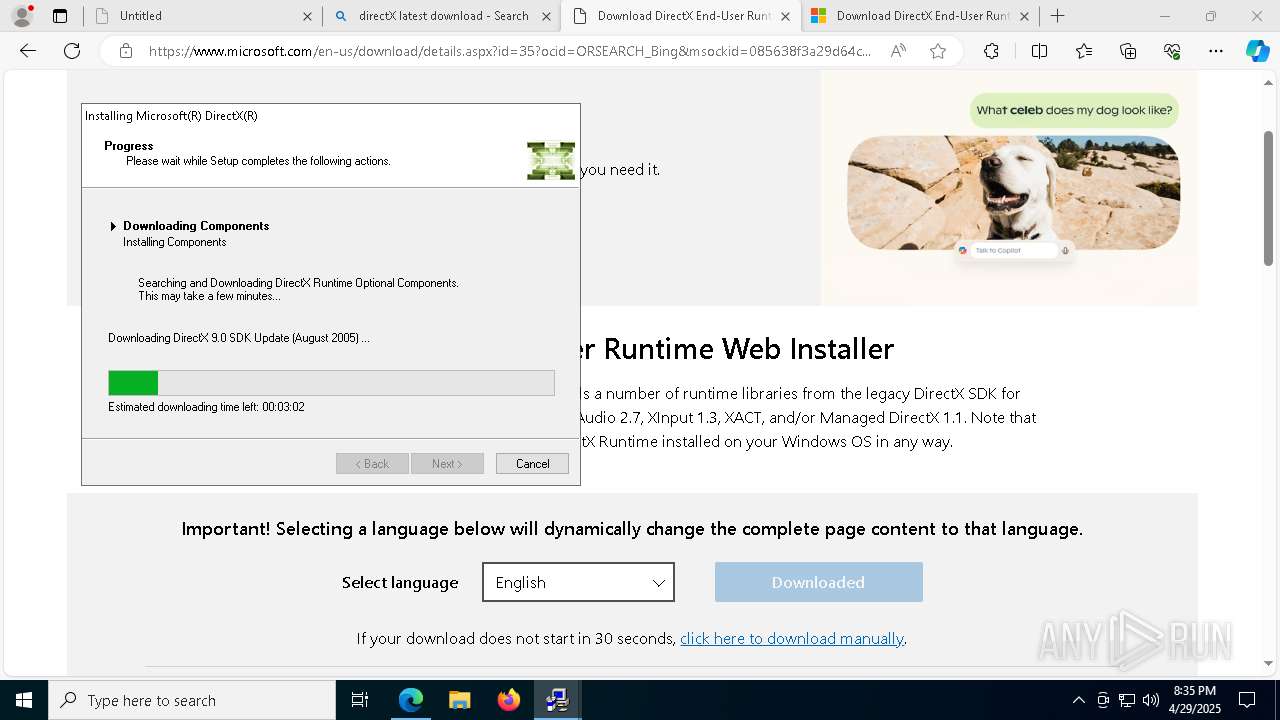1280x720 pixels.
Task: Click the browser profile avatar icon
Action: pos(22,16)
